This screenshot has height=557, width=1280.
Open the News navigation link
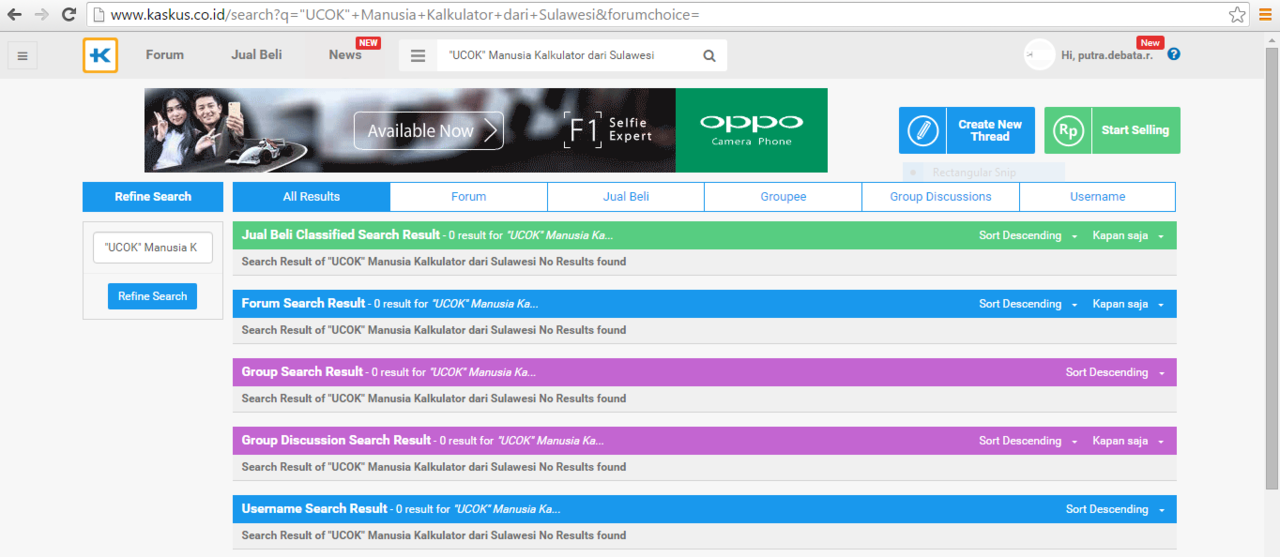point(345,55)
